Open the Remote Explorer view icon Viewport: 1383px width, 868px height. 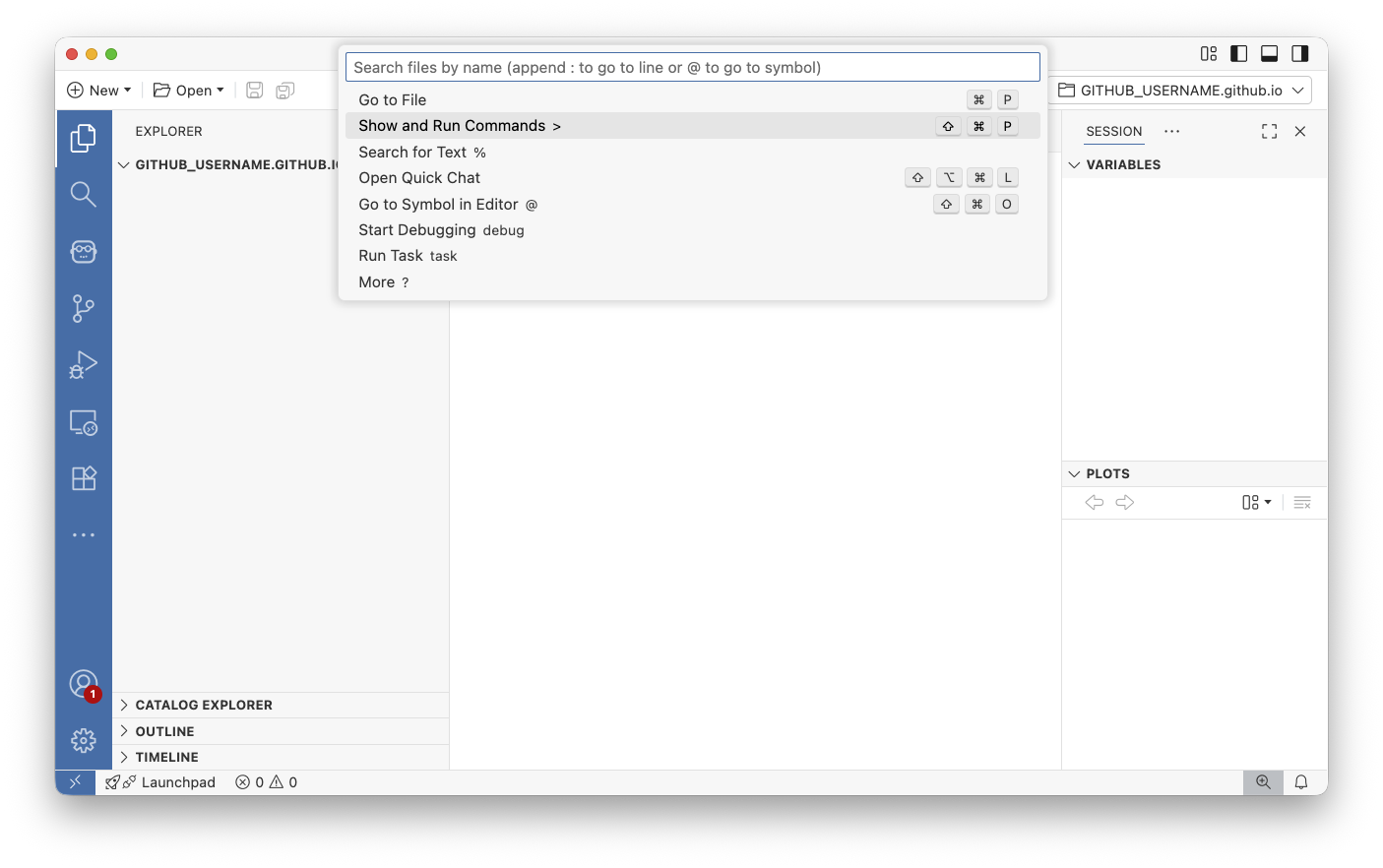coord(84,422)
